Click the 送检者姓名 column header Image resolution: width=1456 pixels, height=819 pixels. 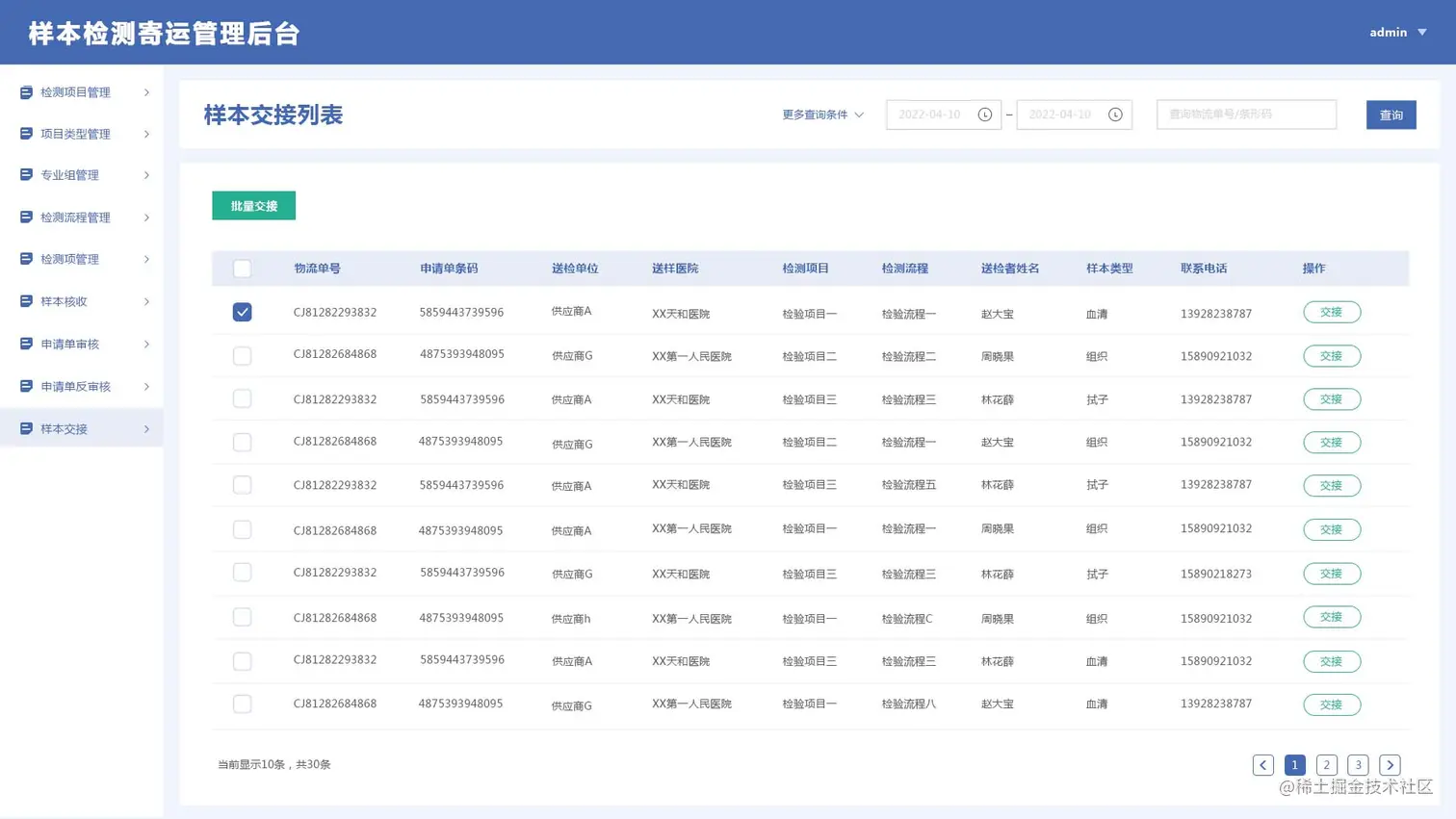pos(1010,269)
